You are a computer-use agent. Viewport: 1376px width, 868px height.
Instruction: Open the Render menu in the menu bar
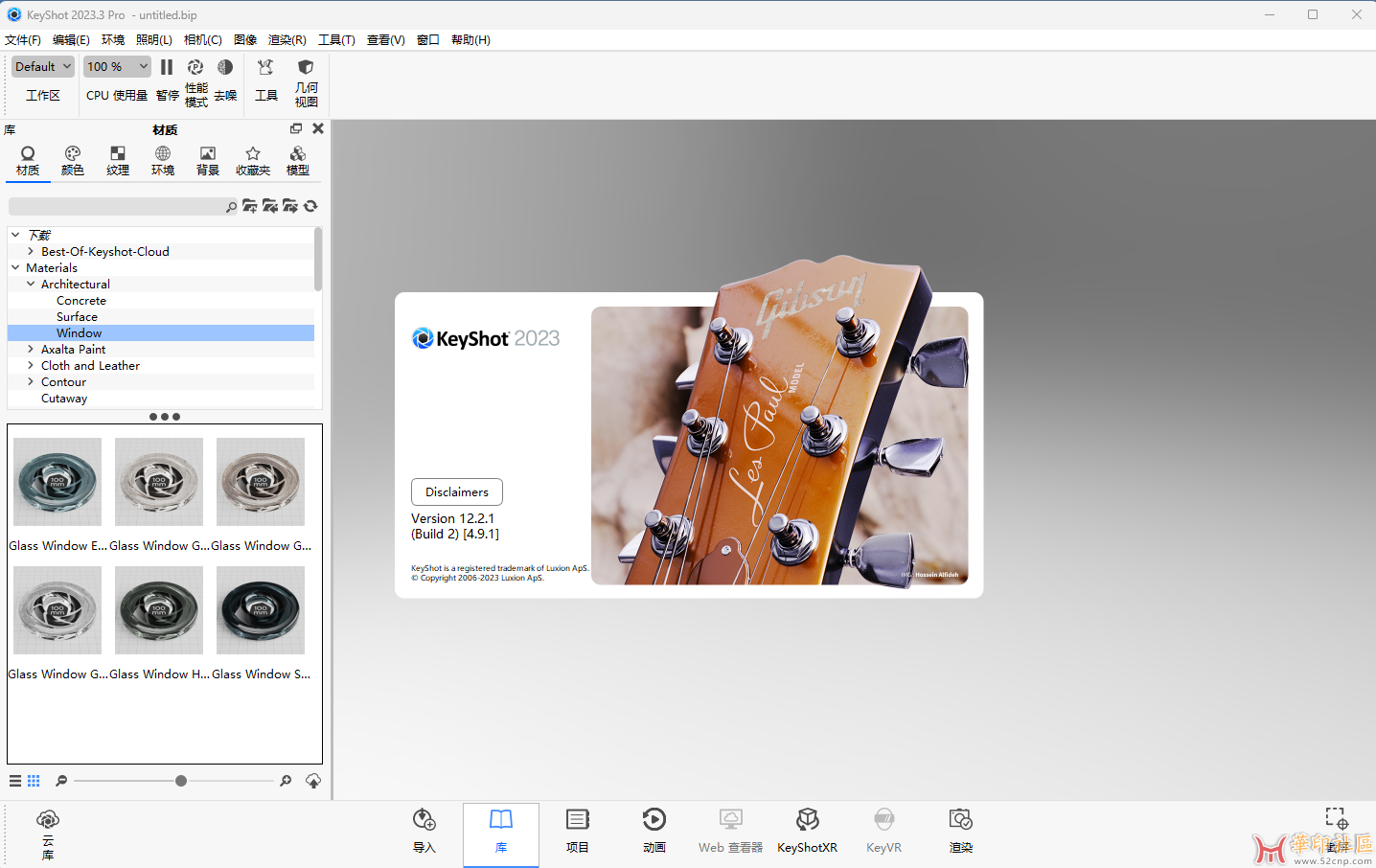287,40
